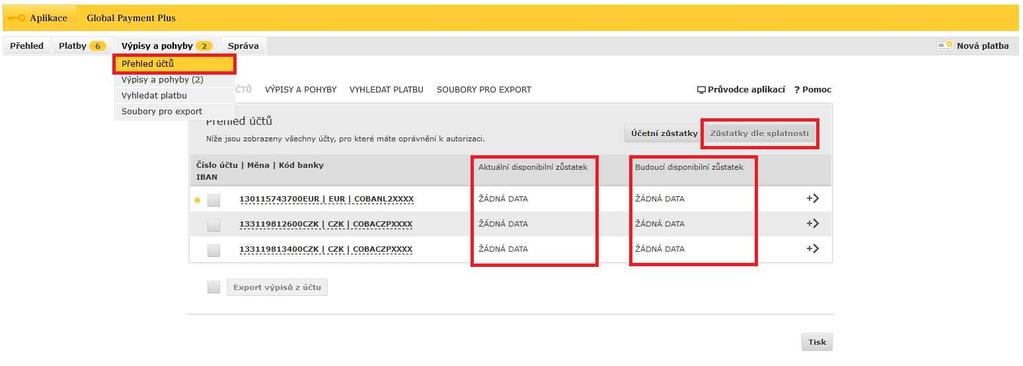Check the box for account 133119813400CZK
Image resolution: width=1023 pixels, height=366 pixels.
click(x=213, y=250)
